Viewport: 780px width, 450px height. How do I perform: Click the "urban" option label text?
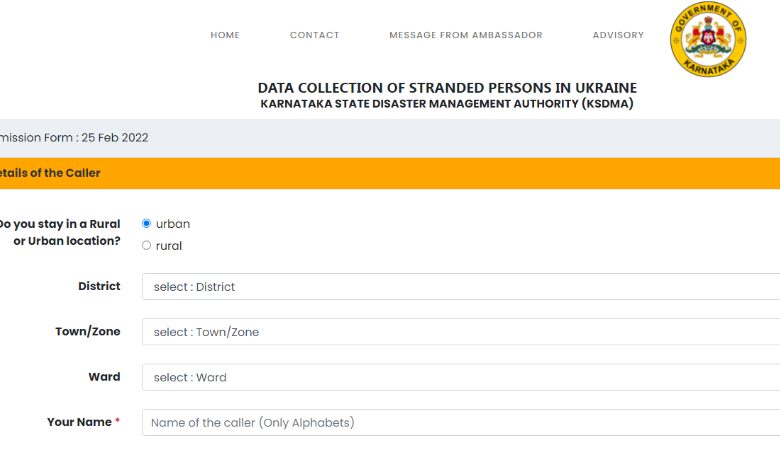click(x=173, y=224)
